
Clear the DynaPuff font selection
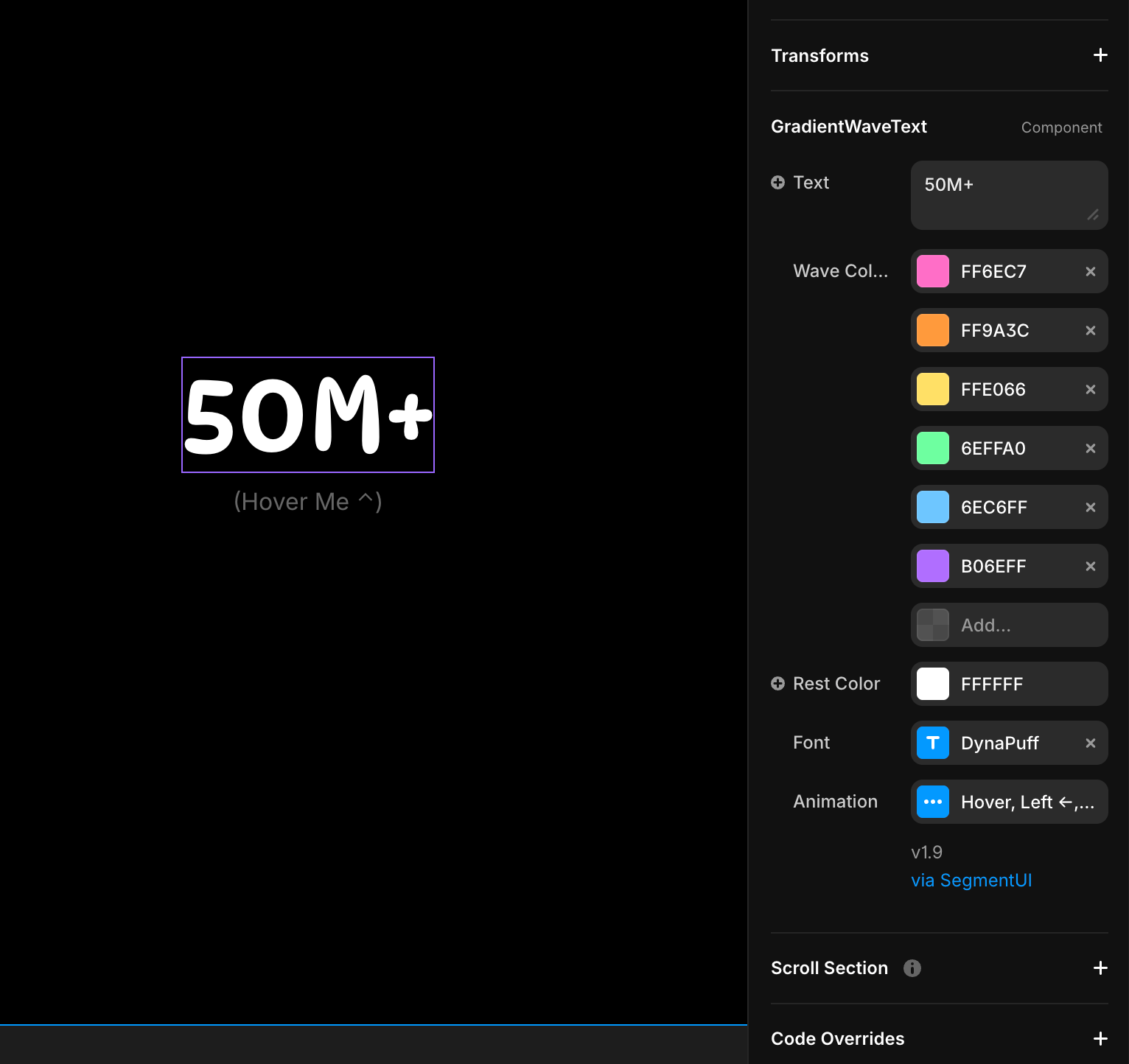pyautogui.click(x=1091, y=743)
